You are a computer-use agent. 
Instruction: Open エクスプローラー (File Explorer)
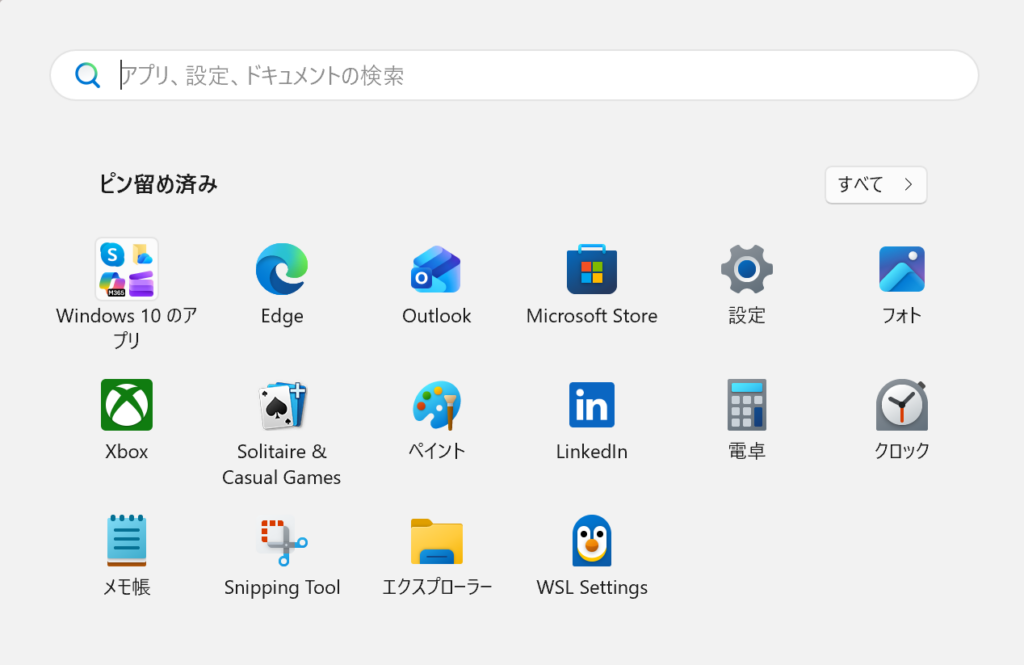coord(437,541)
